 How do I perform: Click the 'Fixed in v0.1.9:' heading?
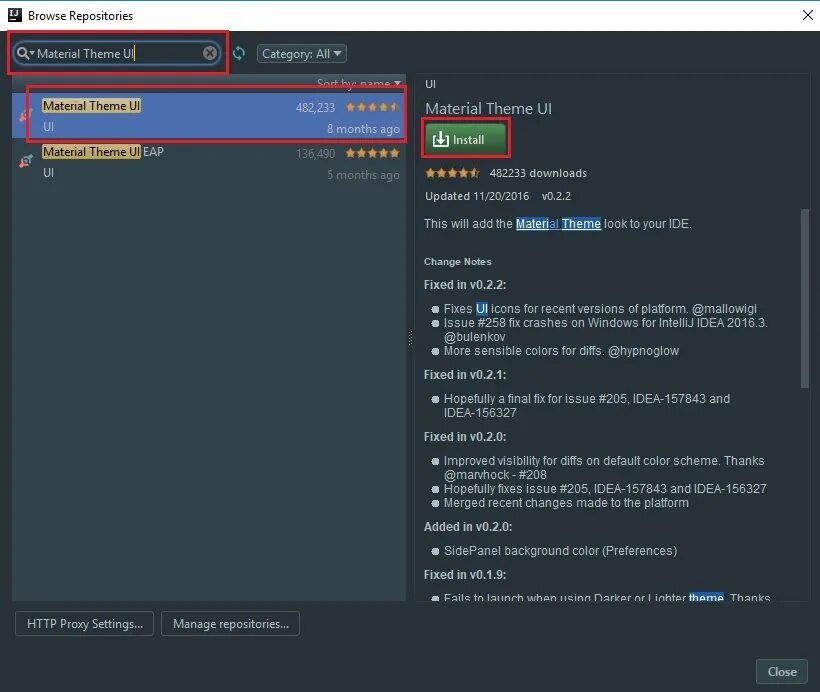[x=465, y=575]
